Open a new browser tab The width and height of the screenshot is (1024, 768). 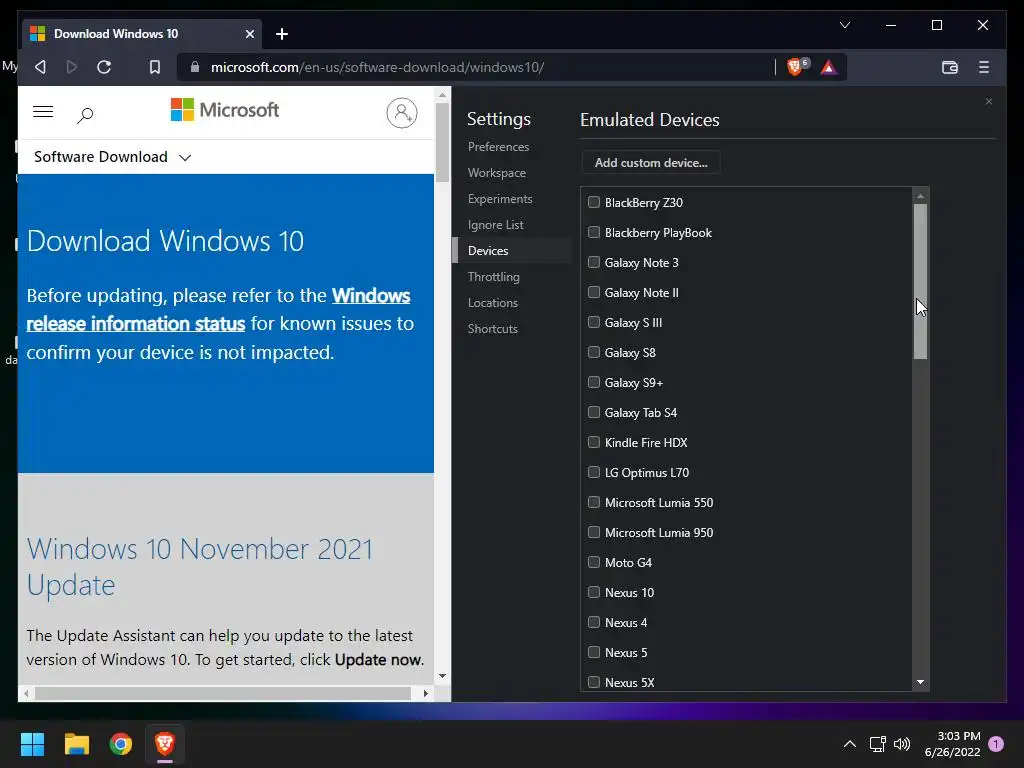281,34
